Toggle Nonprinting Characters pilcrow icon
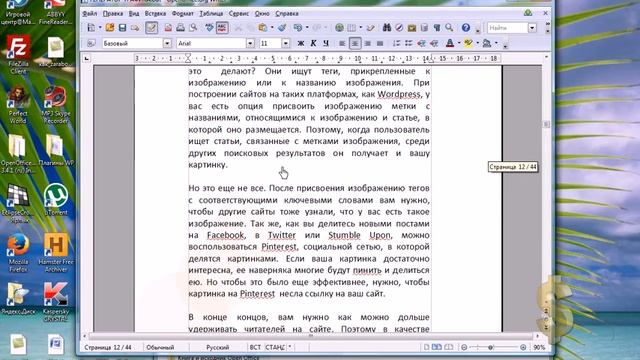This screenshot has width=640, height=360. pos(437,28)
